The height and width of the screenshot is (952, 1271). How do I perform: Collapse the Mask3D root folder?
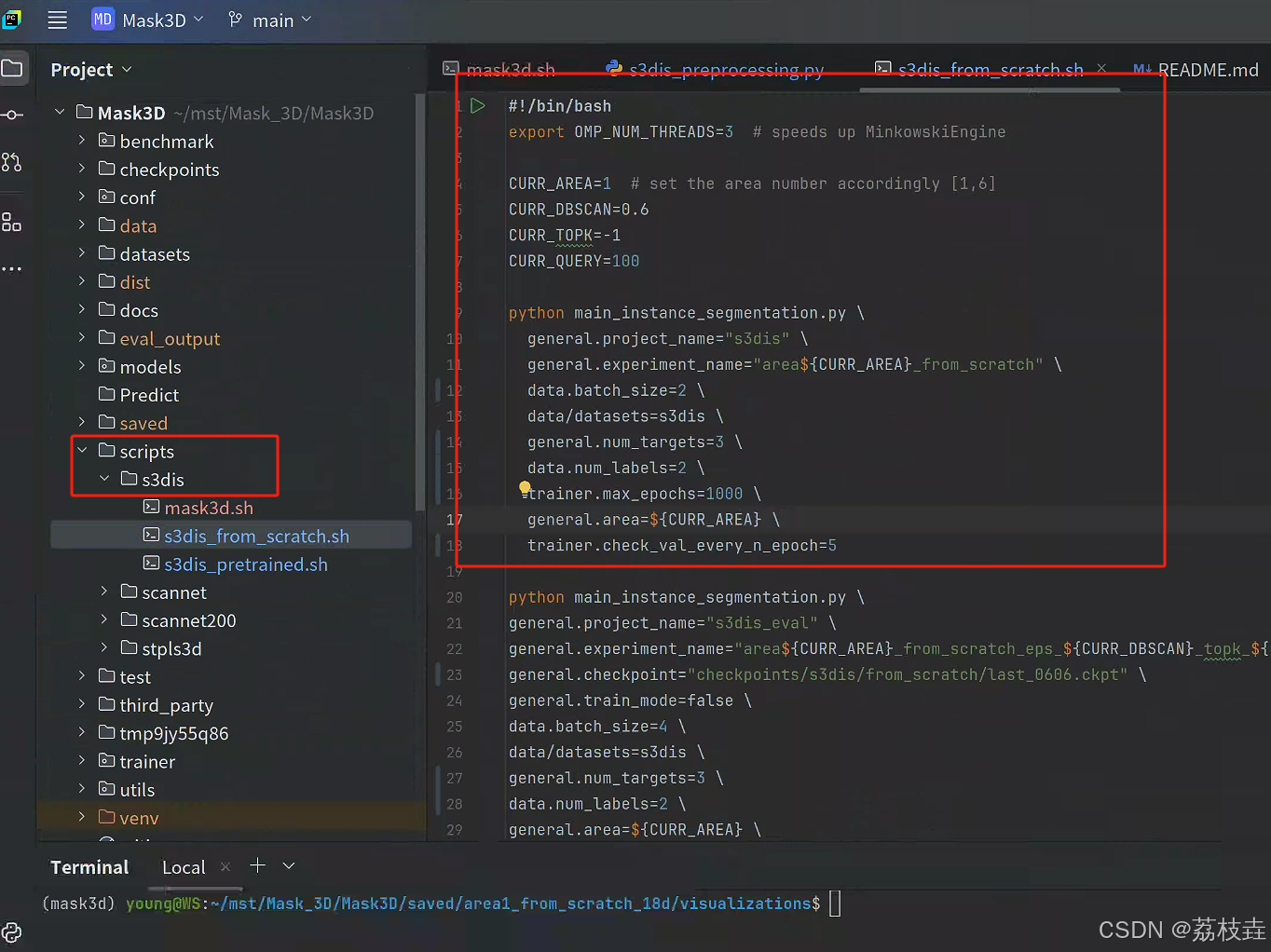click(x=60, y=113)
